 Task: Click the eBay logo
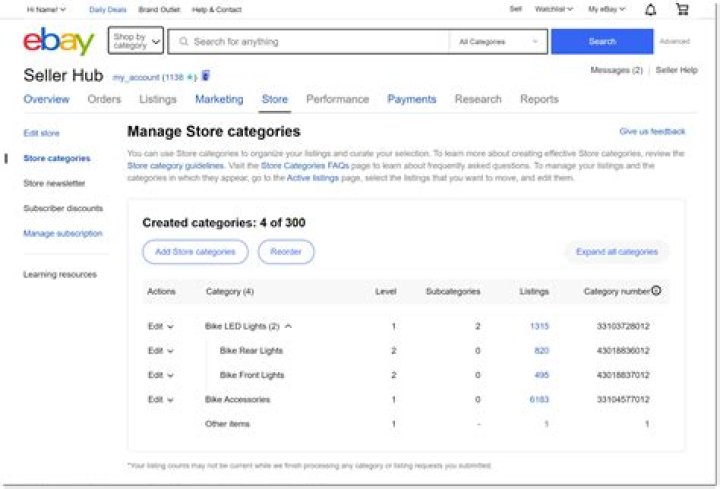click(x=59, y=42)
